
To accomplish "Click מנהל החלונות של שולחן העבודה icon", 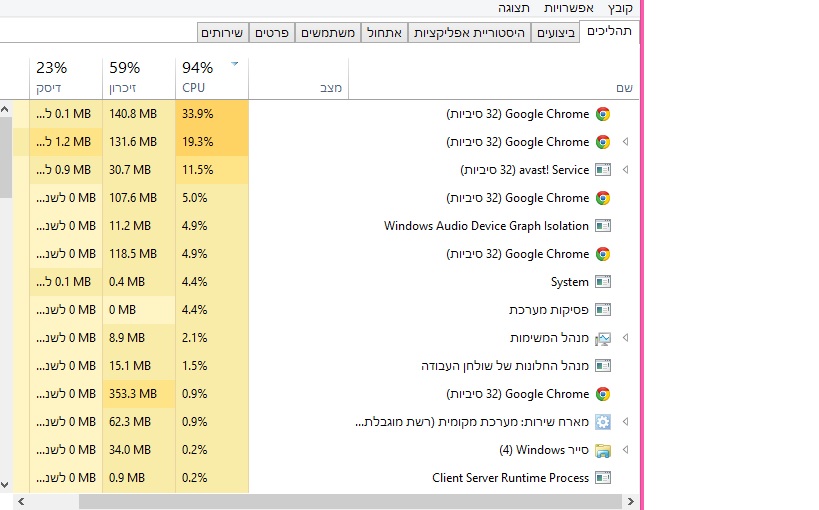I will (602, 366).
